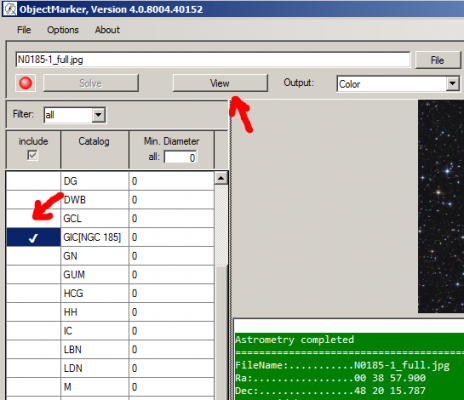Image resolution: width=464 pixels, height=400 pixels.
Task: Click the FileName log line
Action: (x=342, y=365)
